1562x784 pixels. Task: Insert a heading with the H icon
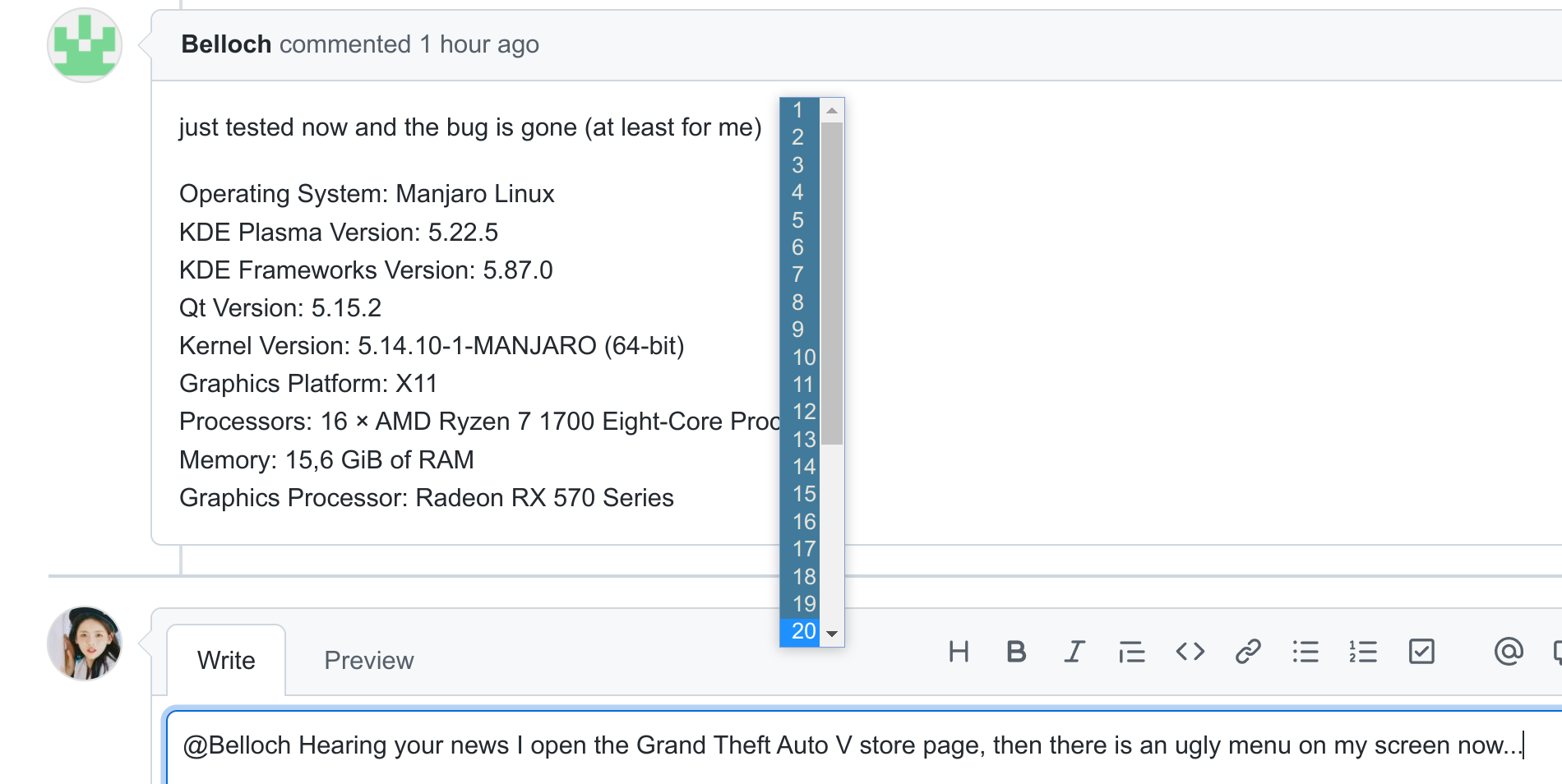click(959, 652)
